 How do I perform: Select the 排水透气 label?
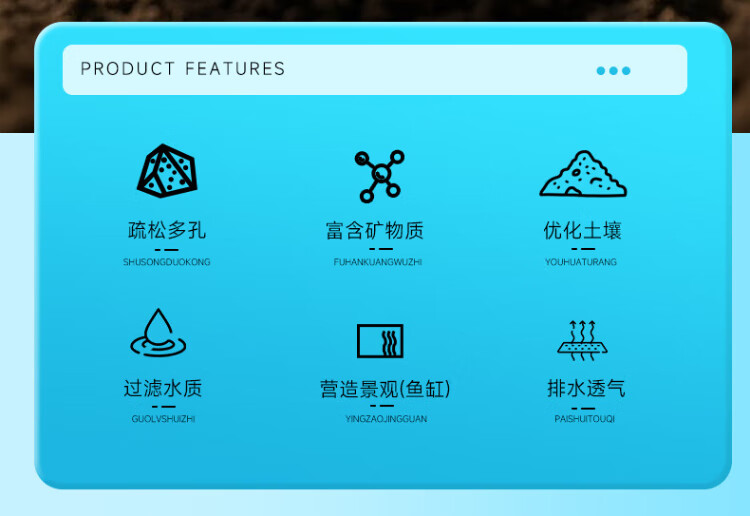point(586,388)
